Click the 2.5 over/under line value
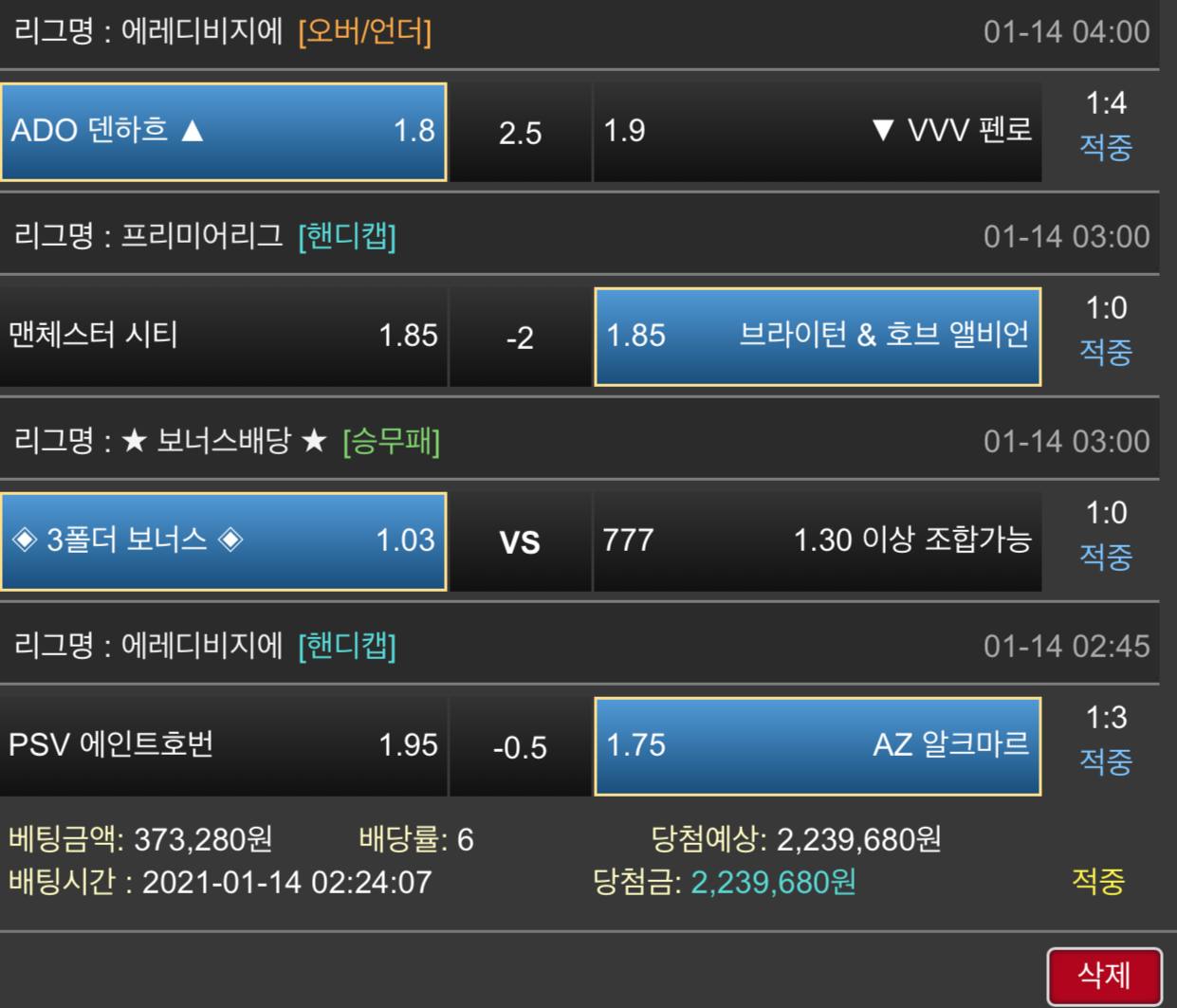The height and width of the screenshot is (1008, 1177). (520, 133)
